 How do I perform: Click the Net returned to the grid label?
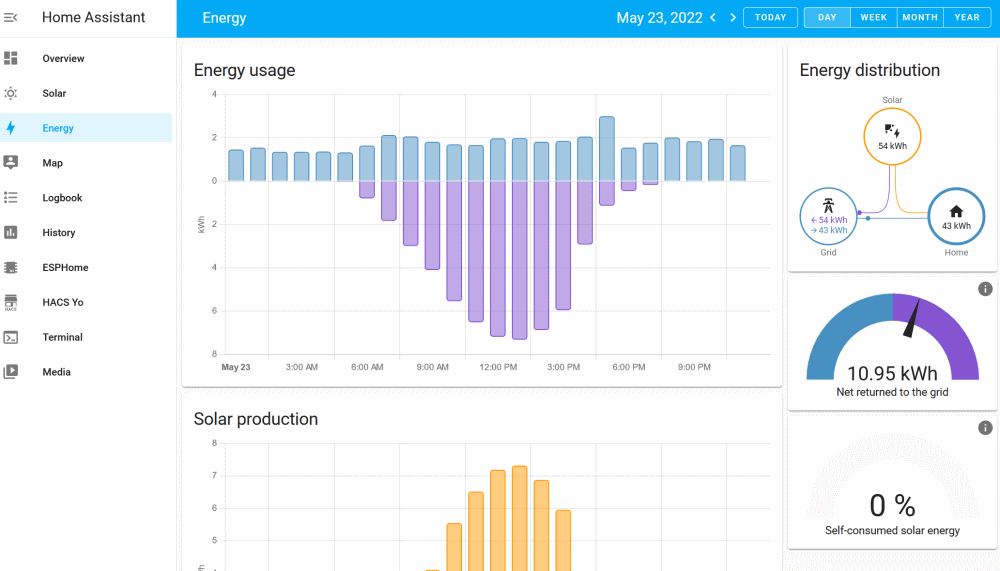[x=892, y=392]
